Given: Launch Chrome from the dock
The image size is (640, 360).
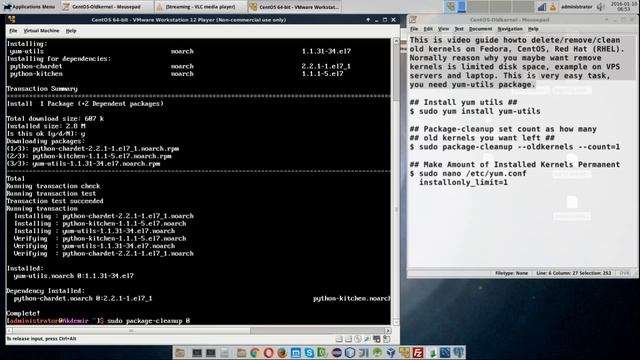Looking at the screenshot, I should [x=255, y=353].
